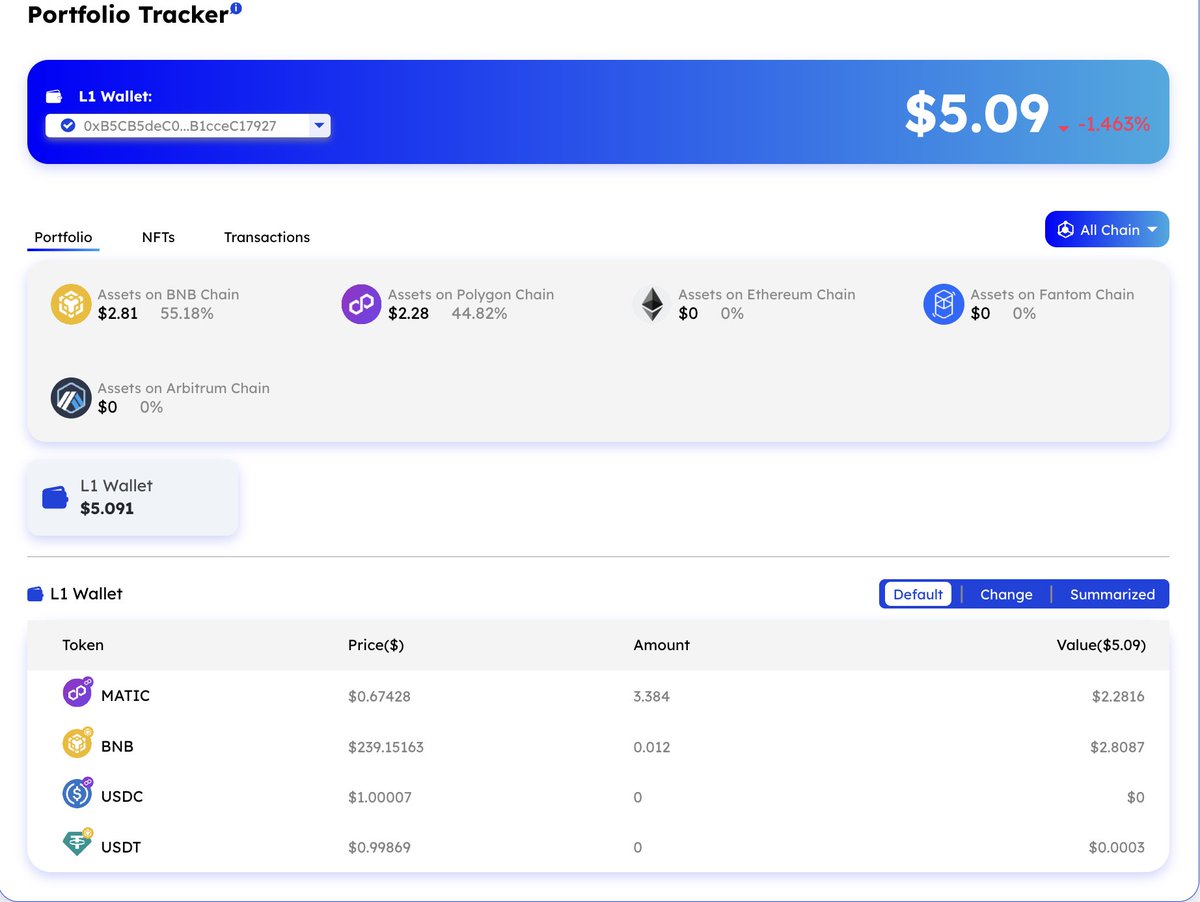The height and width of the screenshot is (902, 1200).
Task: Click the wallet icon in the L1 Wallet card
Action: pyautogui.click(x=55, y=497)
